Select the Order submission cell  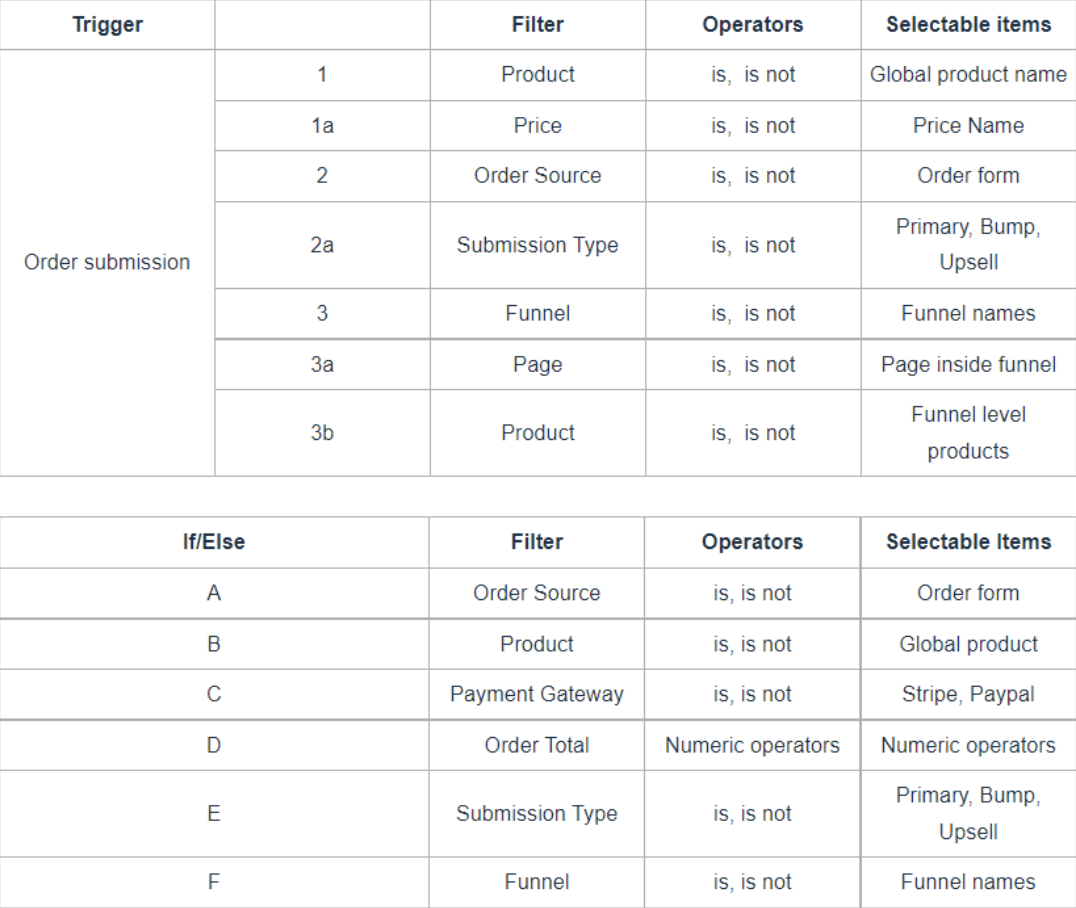(x=107, y=263)
